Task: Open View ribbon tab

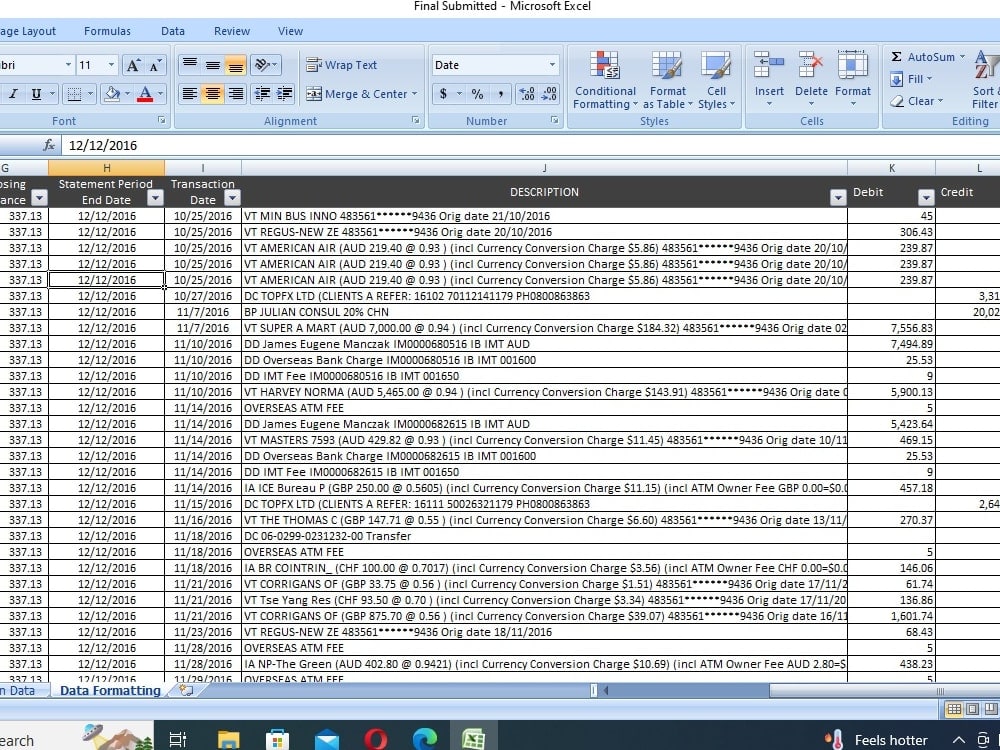Action: coord(290,31)
